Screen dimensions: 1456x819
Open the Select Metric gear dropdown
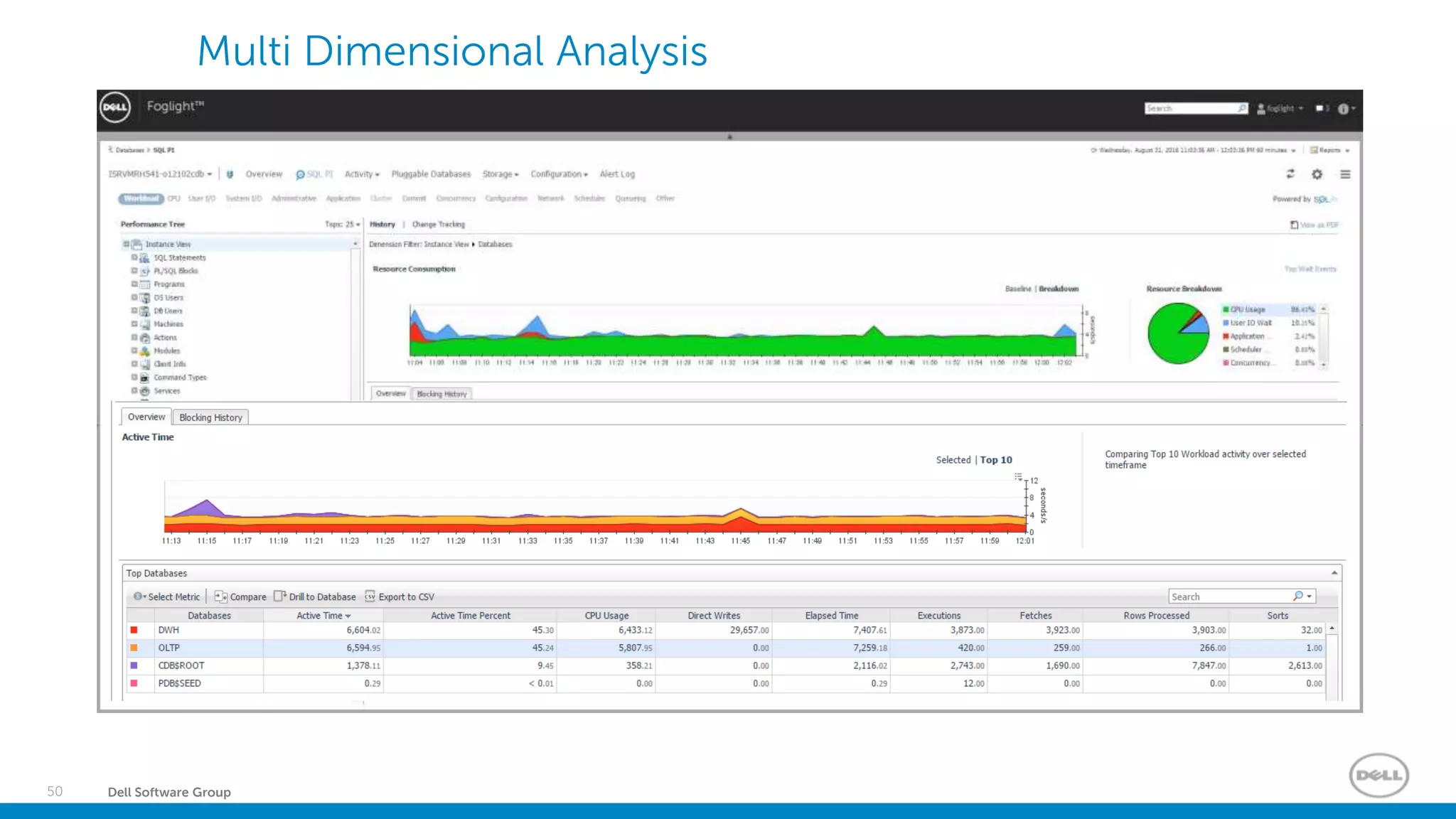tap(139, 596)
